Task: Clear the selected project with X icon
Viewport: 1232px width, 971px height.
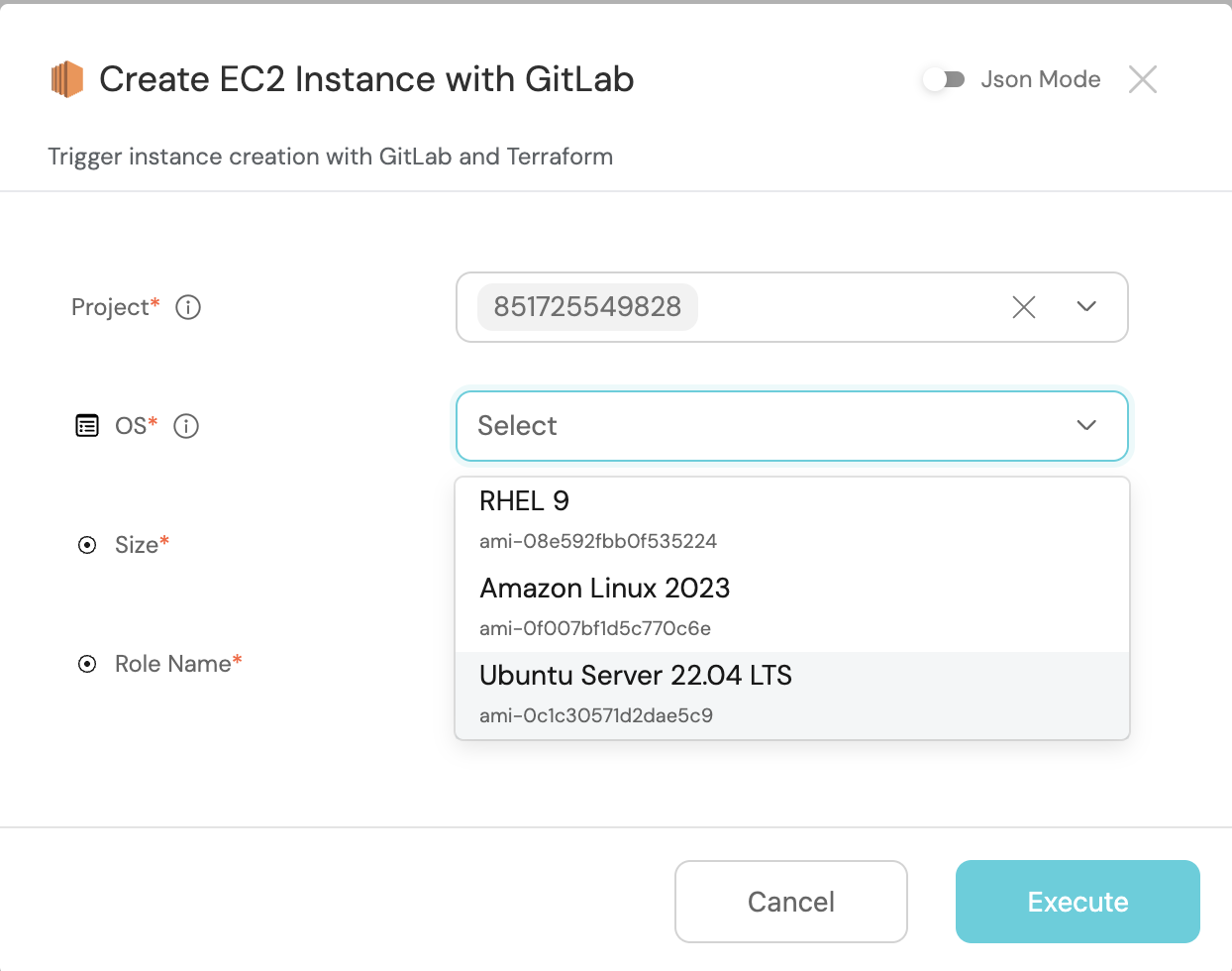Action: [x=1024, y=307]
